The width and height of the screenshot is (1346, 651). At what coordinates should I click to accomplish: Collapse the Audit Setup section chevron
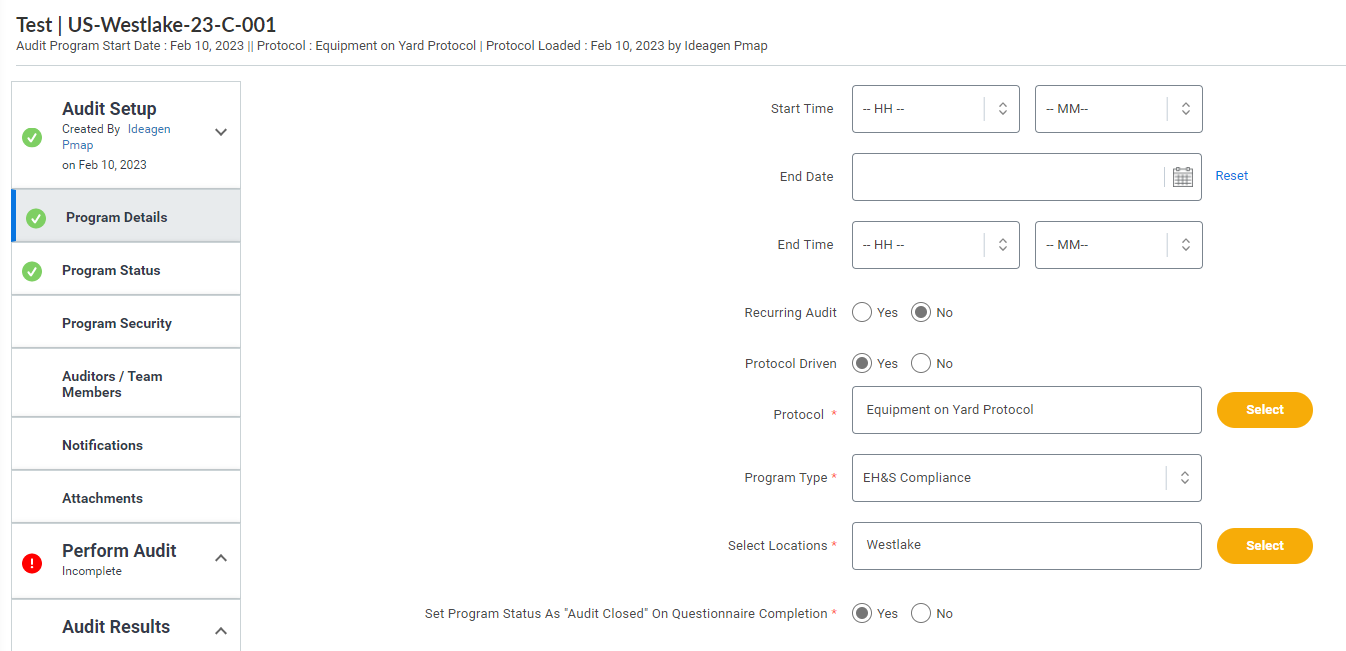pos(221,132)
